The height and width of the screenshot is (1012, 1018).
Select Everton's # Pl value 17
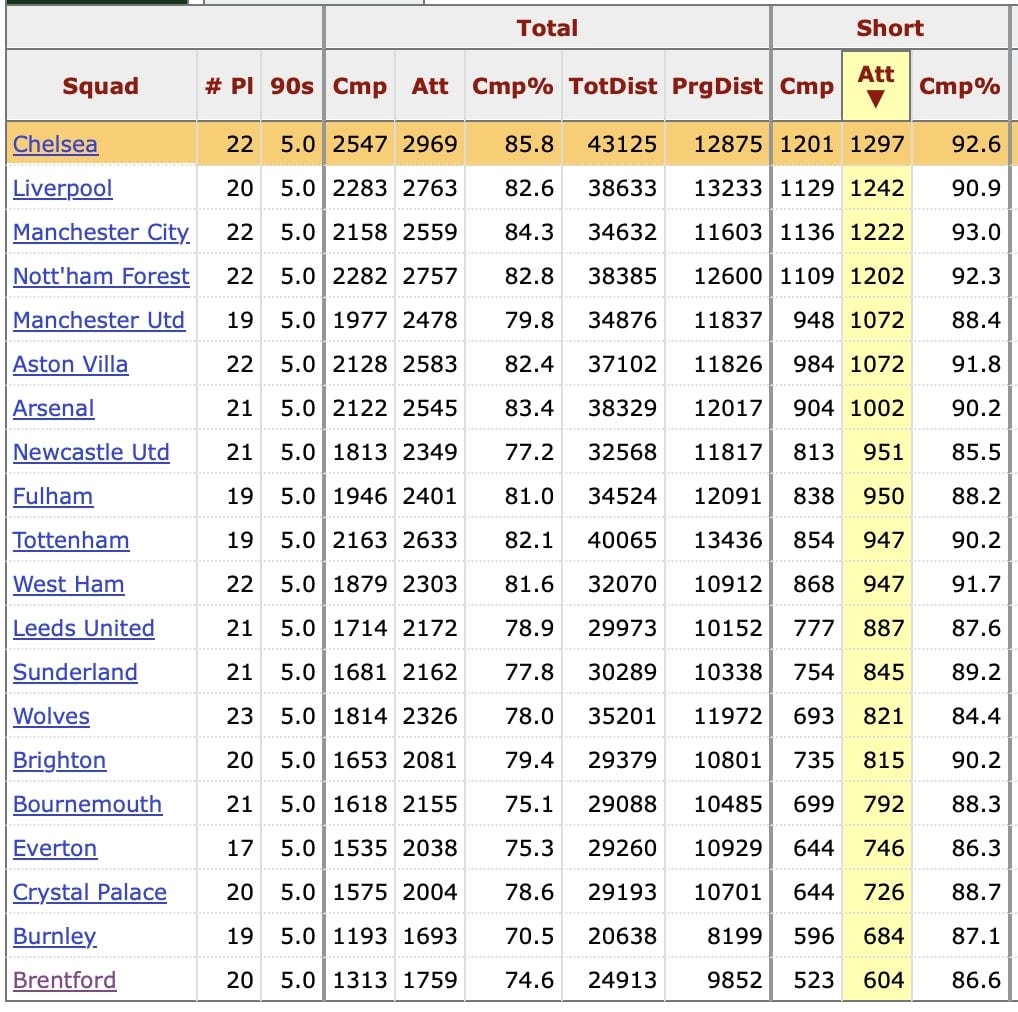tap(240, 848)
